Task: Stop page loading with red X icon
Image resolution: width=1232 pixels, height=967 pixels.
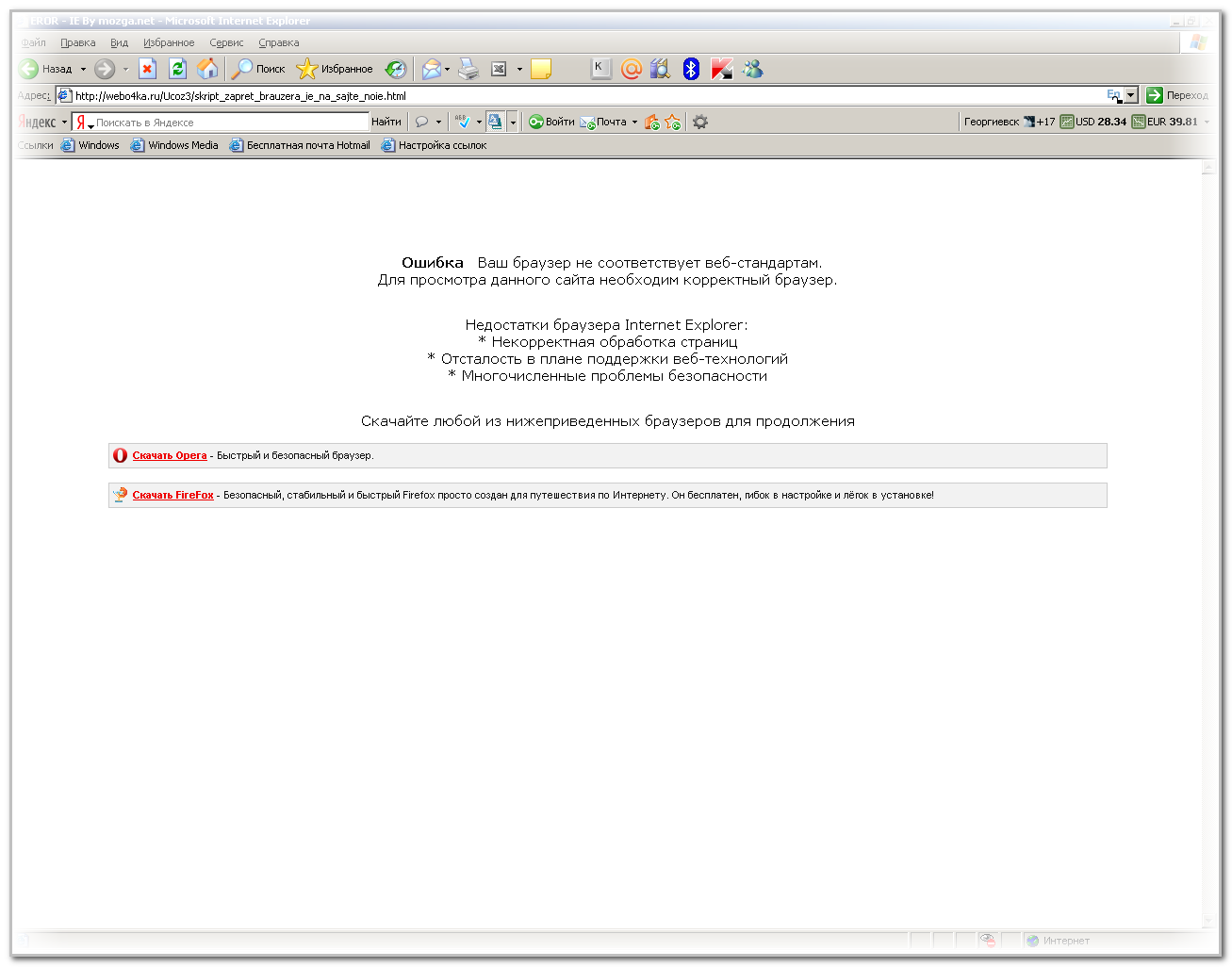Action: click(147, 69)
